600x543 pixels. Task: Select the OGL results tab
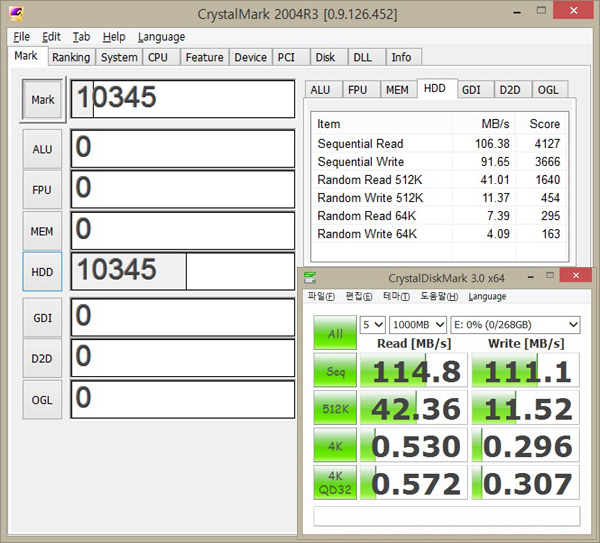548,89
